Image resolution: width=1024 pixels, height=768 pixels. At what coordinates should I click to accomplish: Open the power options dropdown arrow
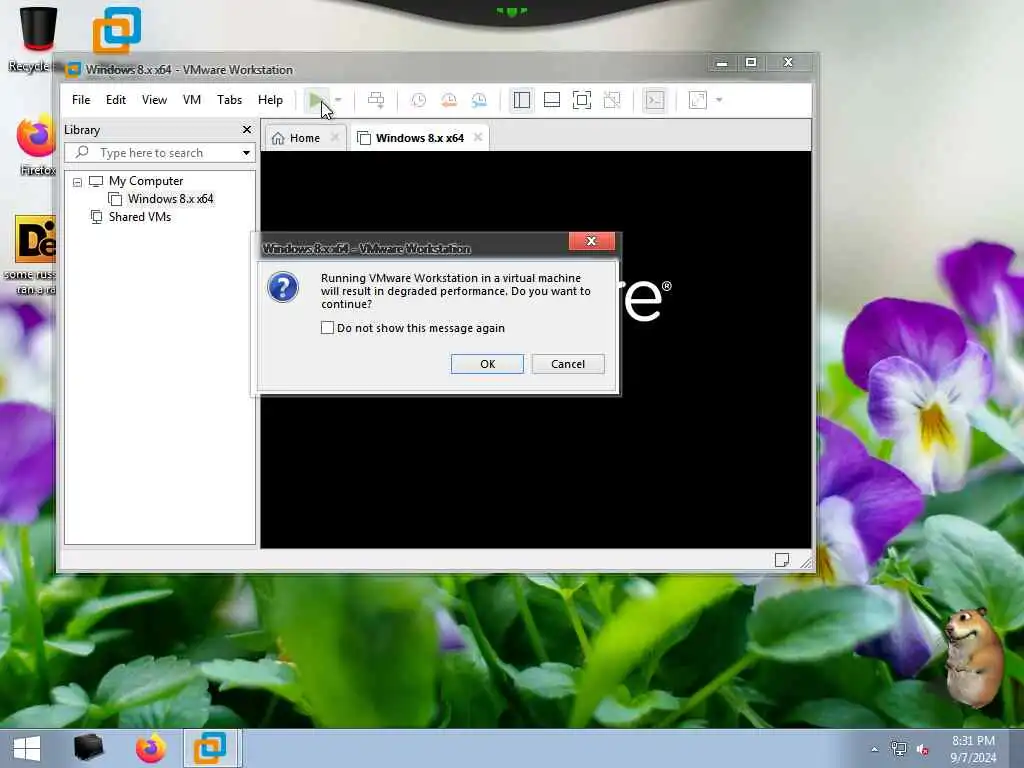338,100
